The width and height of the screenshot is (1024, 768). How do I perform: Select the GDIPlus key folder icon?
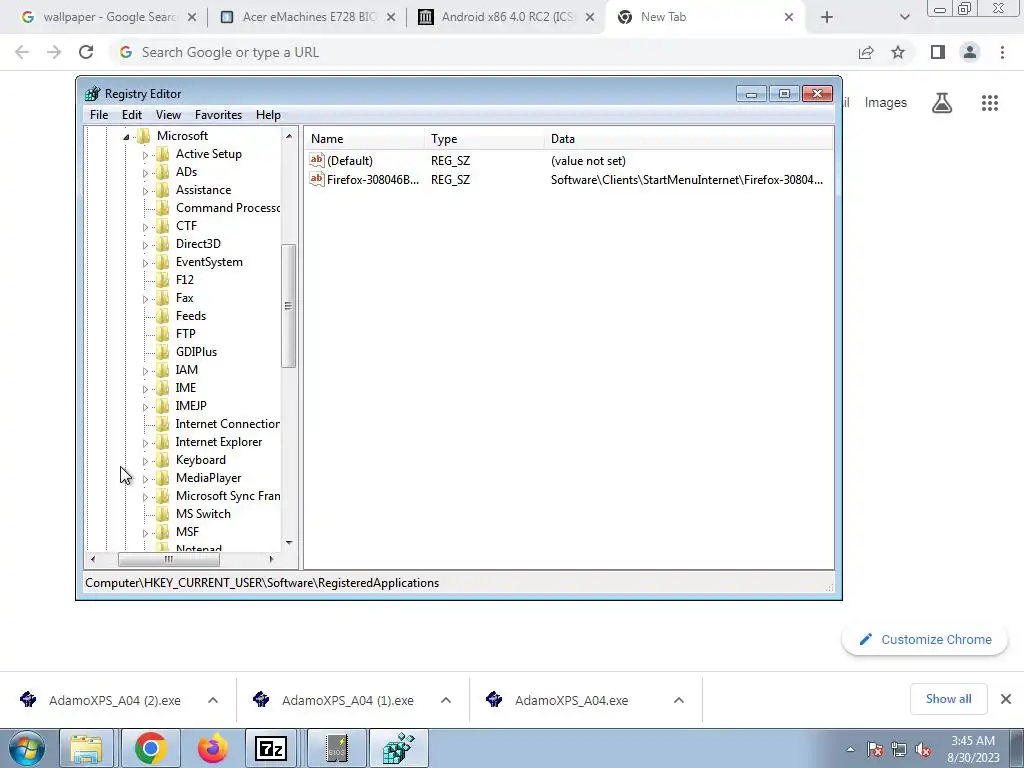[163, 351]
